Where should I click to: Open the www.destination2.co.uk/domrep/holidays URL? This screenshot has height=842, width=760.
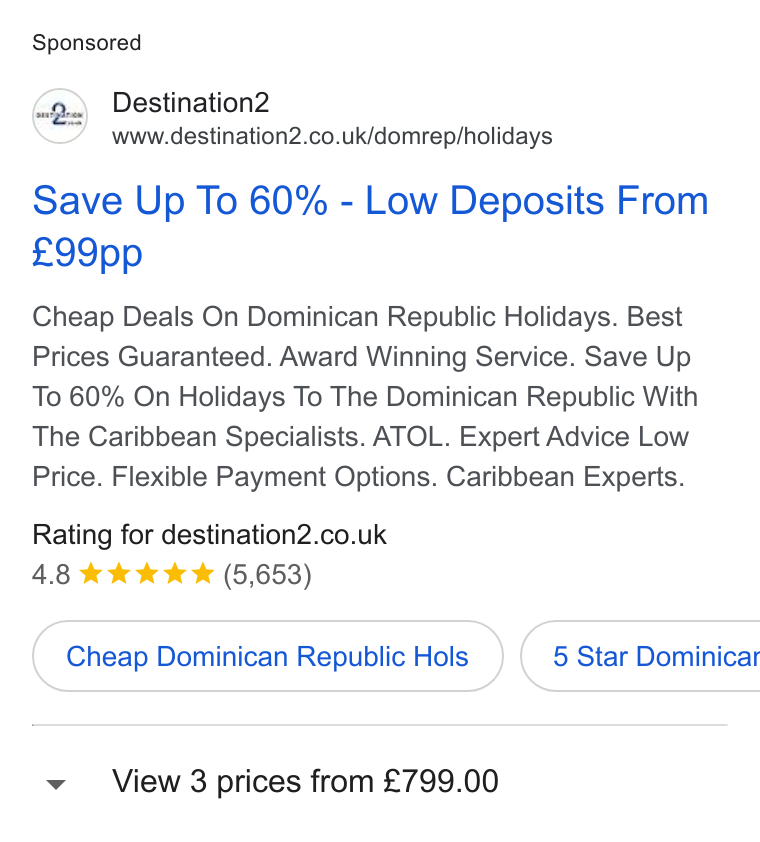[x=332, y=136]
